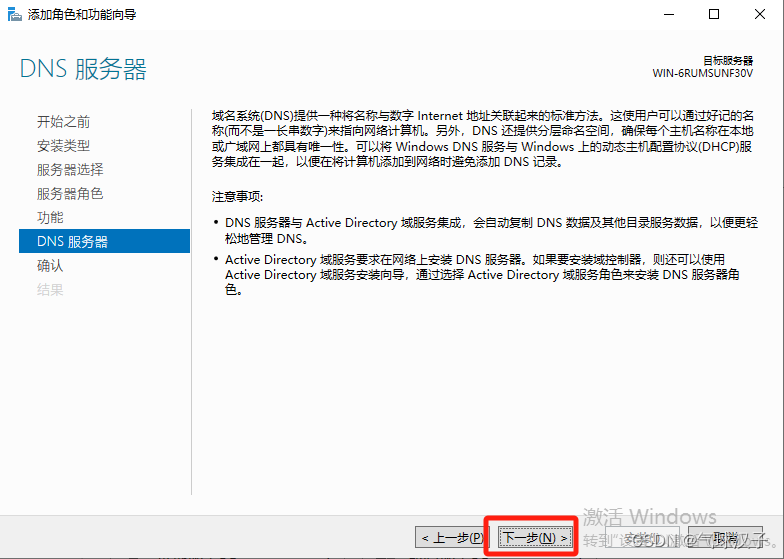Click DNS 服务器 page heading
784x559 pixels.
(x=83, y=69)
